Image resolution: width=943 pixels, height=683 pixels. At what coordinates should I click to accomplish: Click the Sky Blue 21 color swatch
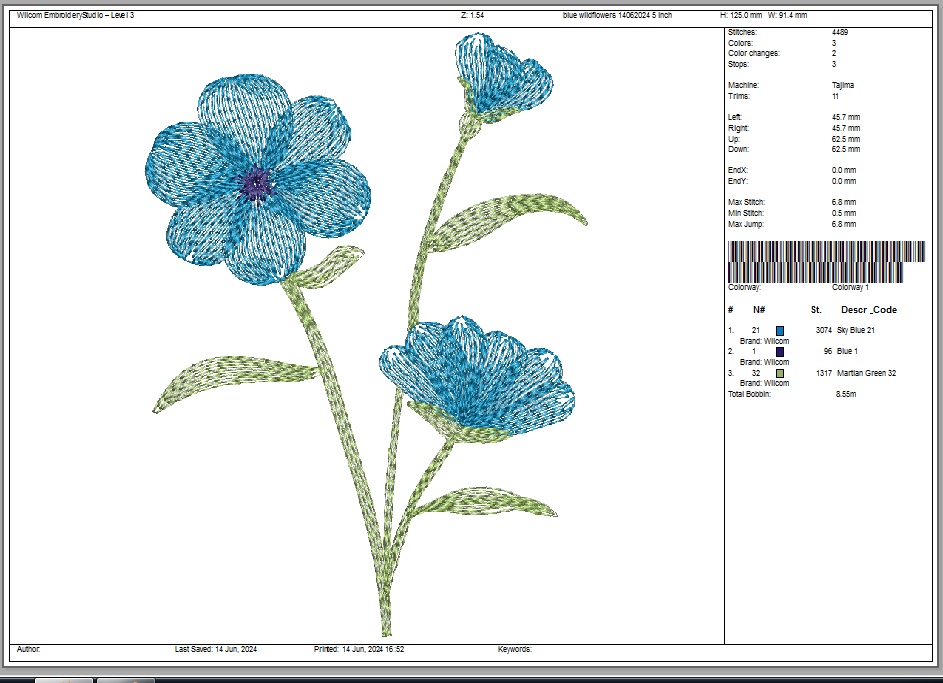pos(780,330)
